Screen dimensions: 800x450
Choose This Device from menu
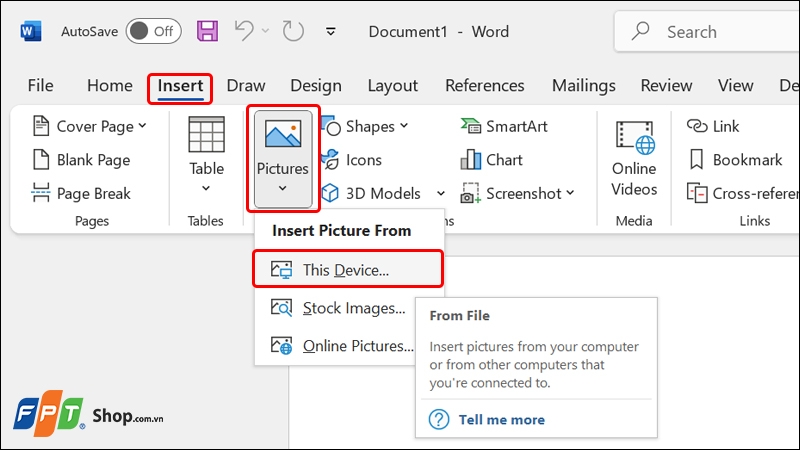click(348, 269)
